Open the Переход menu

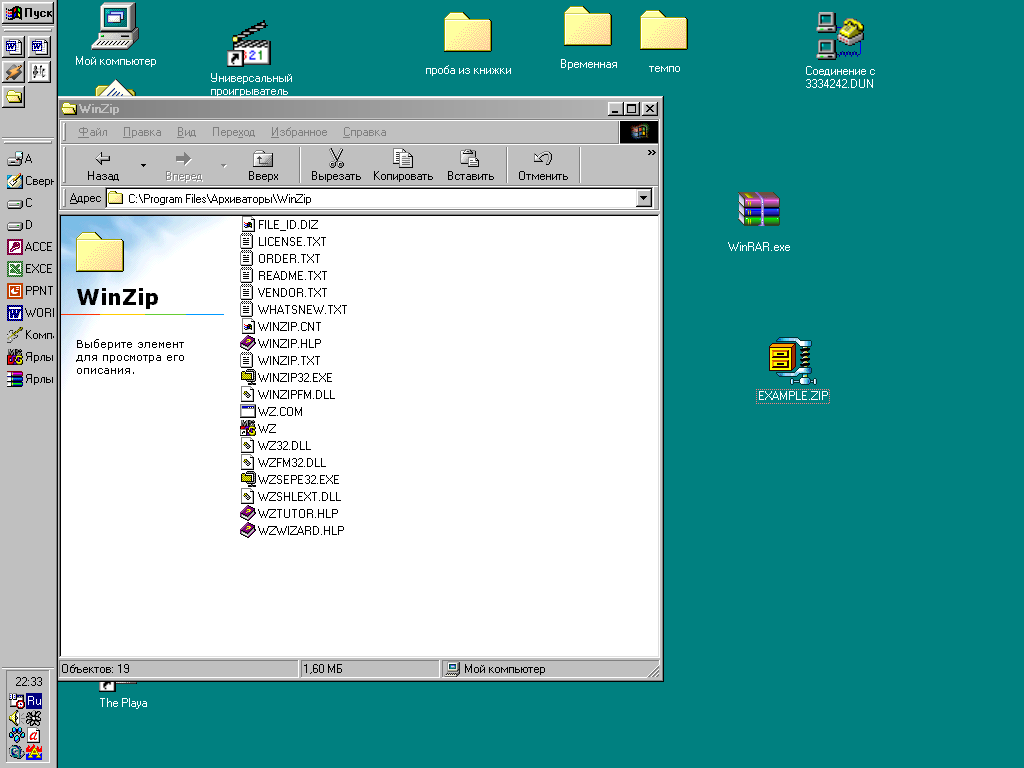(x=233, y=132)
